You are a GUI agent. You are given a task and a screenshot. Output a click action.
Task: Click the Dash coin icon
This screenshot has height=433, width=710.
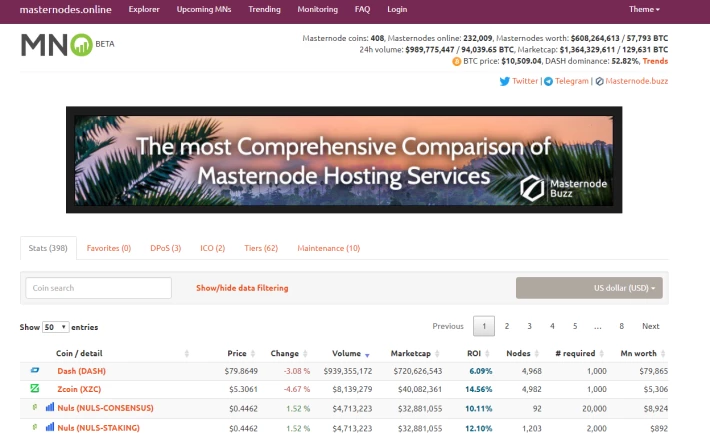click(x=35, y=370)
